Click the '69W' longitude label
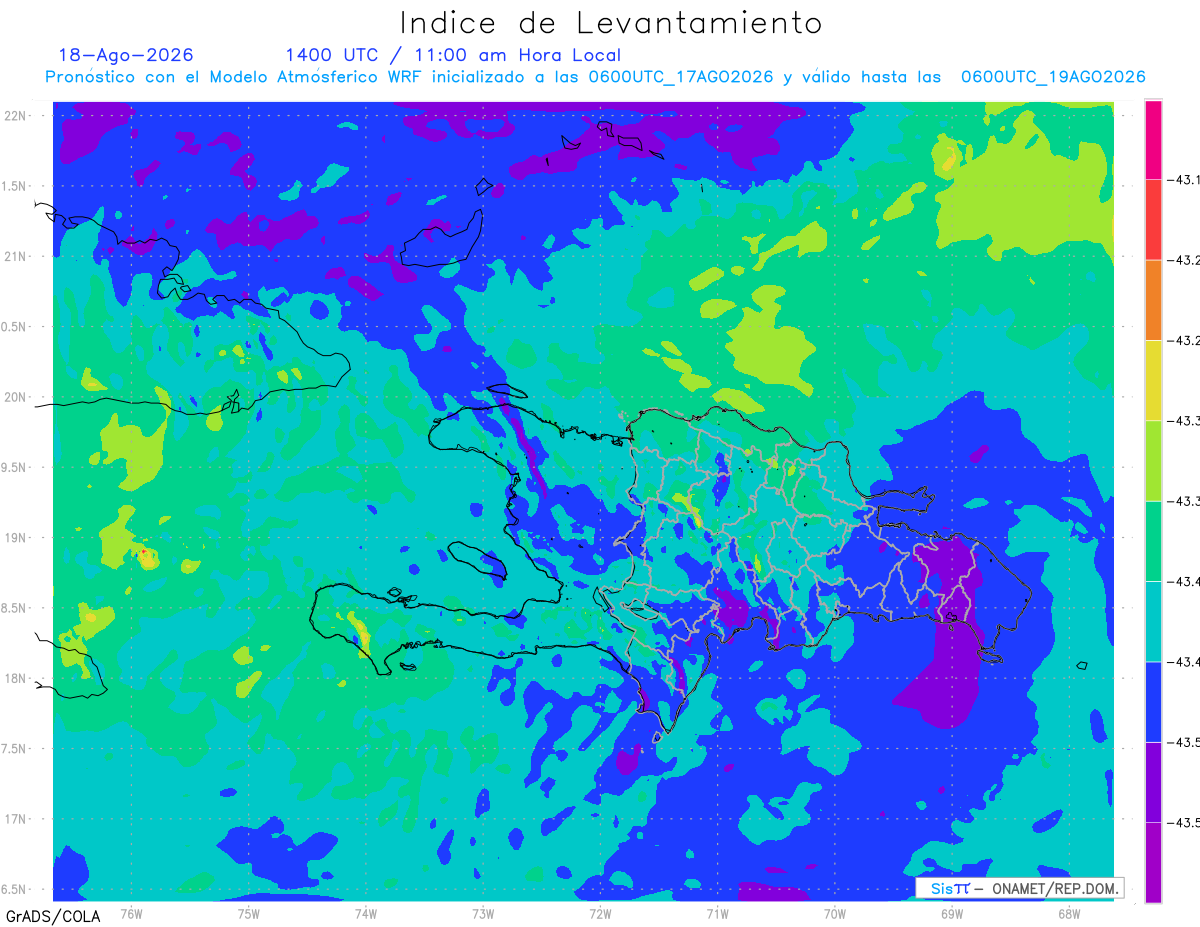 coord(951,914)
